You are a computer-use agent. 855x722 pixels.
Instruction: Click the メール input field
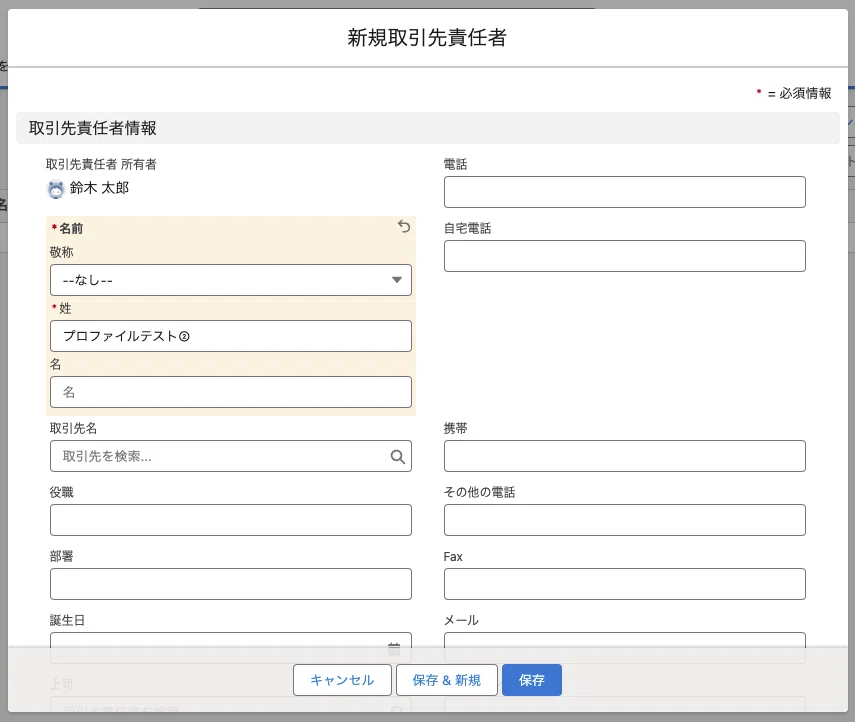[624, 648]
